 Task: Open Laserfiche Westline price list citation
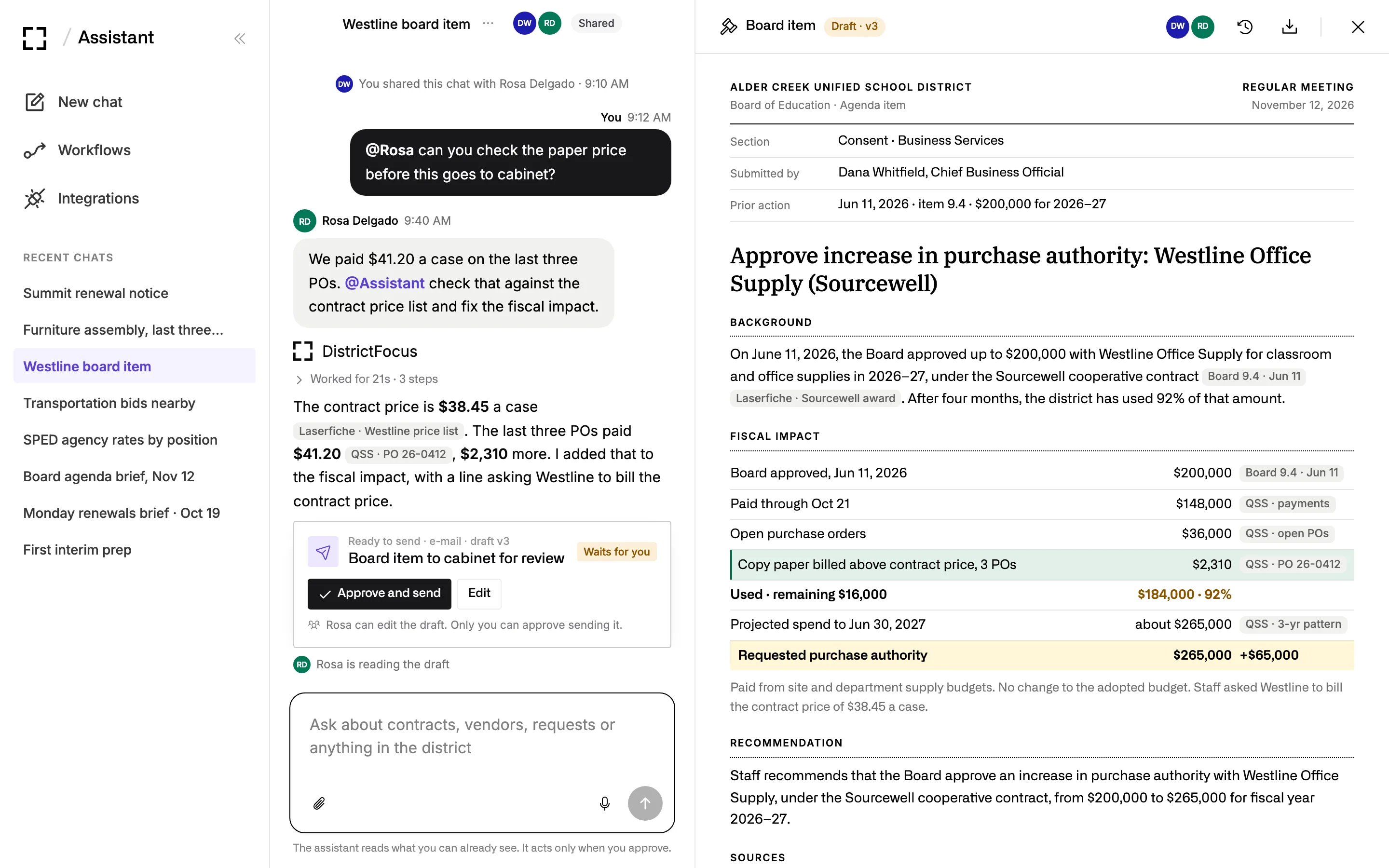tap(378, 431)
